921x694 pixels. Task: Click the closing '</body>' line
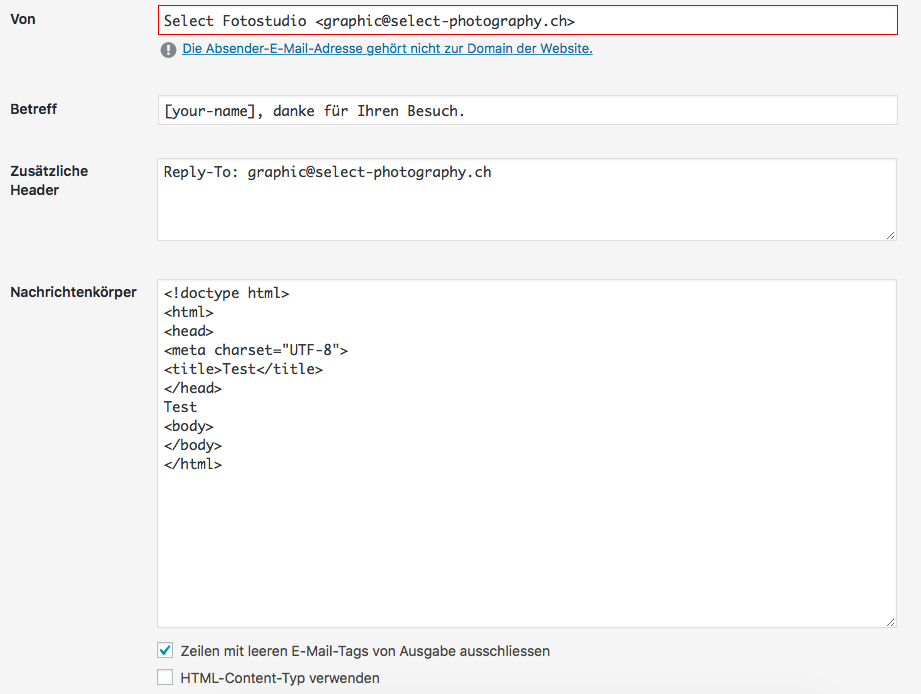click(x=193, y=445)
